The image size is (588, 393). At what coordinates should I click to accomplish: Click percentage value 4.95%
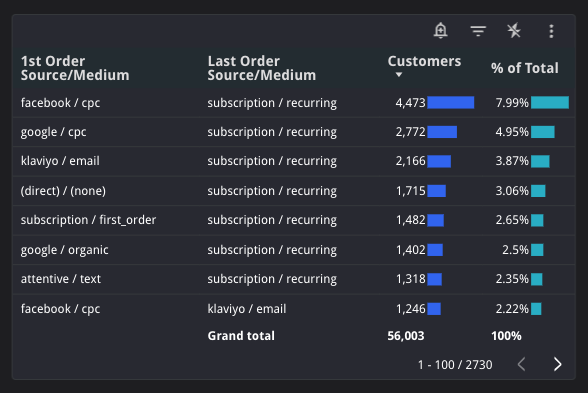[512, 132]
